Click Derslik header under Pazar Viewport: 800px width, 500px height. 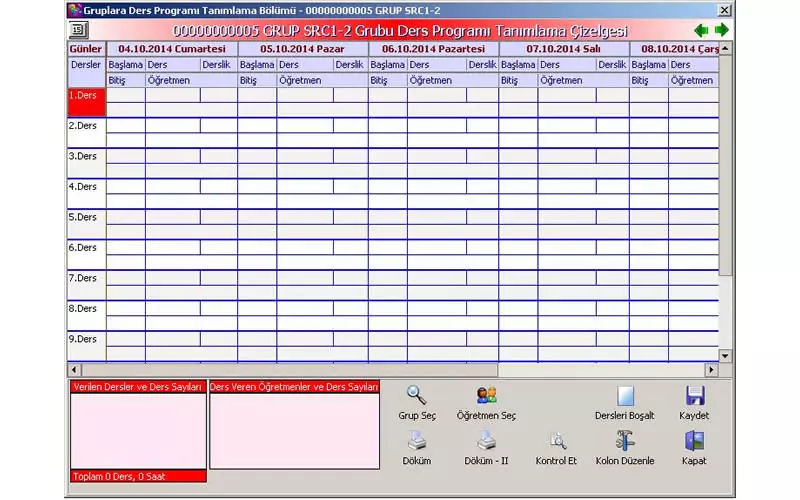click(x=350, y=65)
